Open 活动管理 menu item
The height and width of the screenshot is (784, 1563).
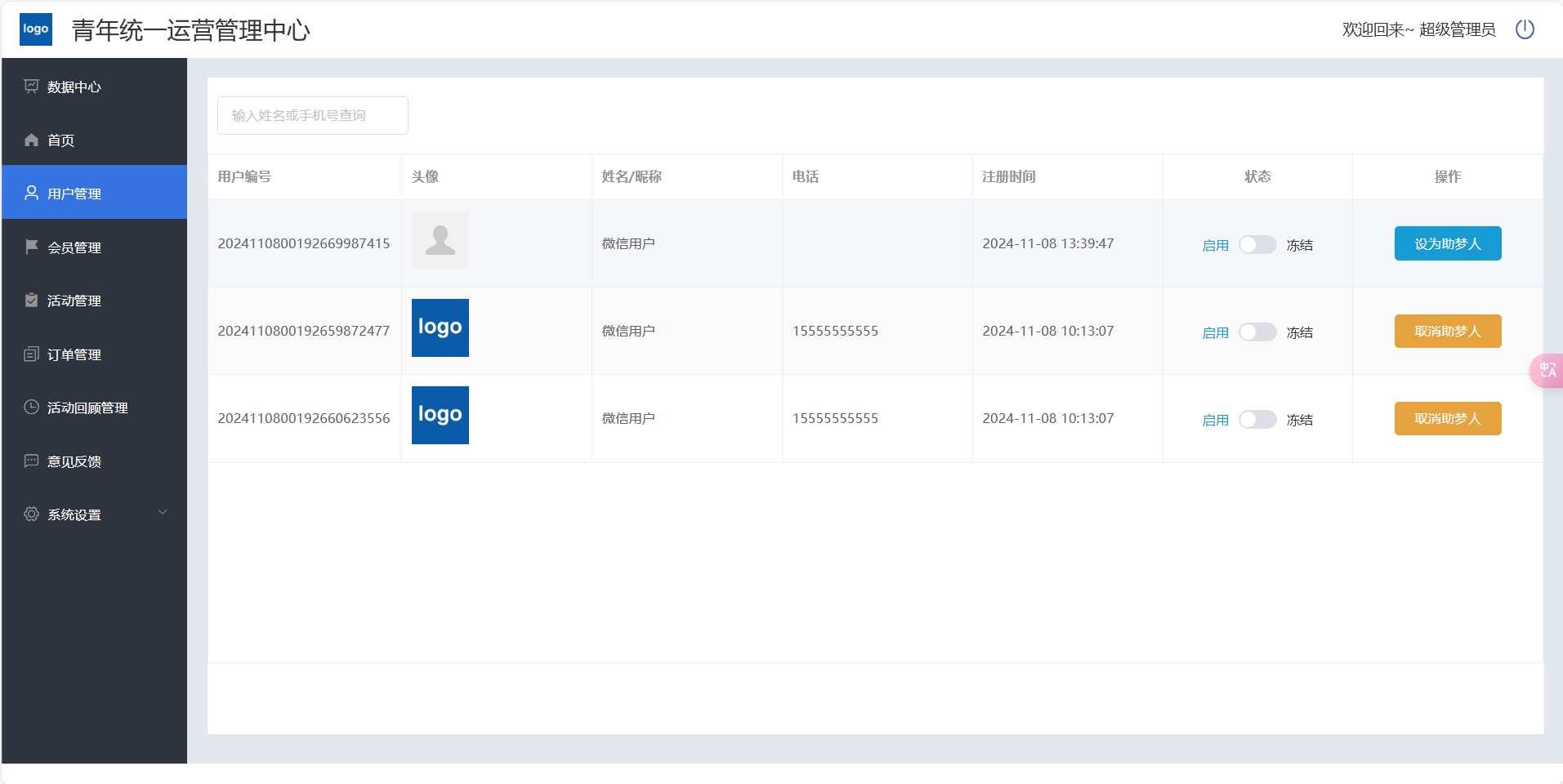[x=94, y=300]
